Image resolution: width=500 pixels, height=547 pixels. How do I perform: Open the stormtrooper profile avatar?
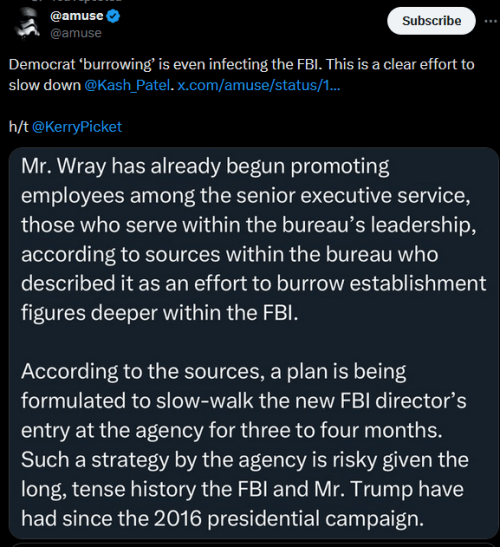click(x=28, y=24)
